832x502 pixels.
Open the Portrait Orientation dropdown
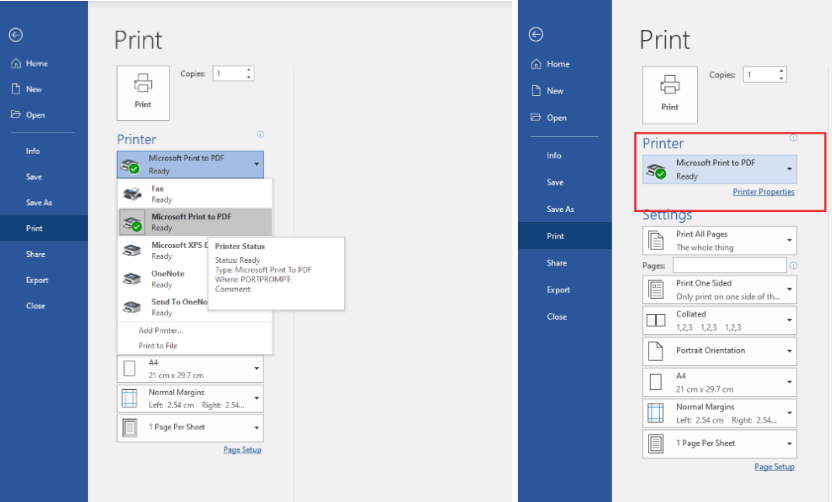coord(719,351)
